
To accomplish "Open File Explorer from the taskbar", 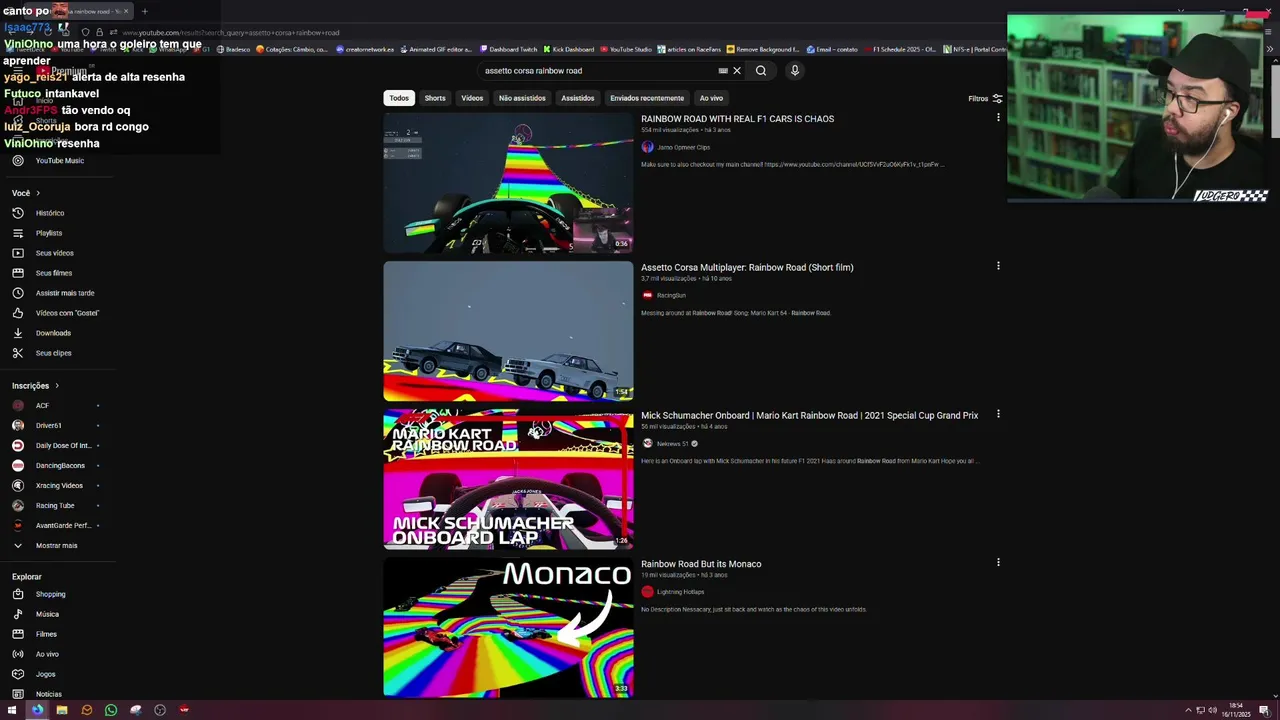I will 62,710.
